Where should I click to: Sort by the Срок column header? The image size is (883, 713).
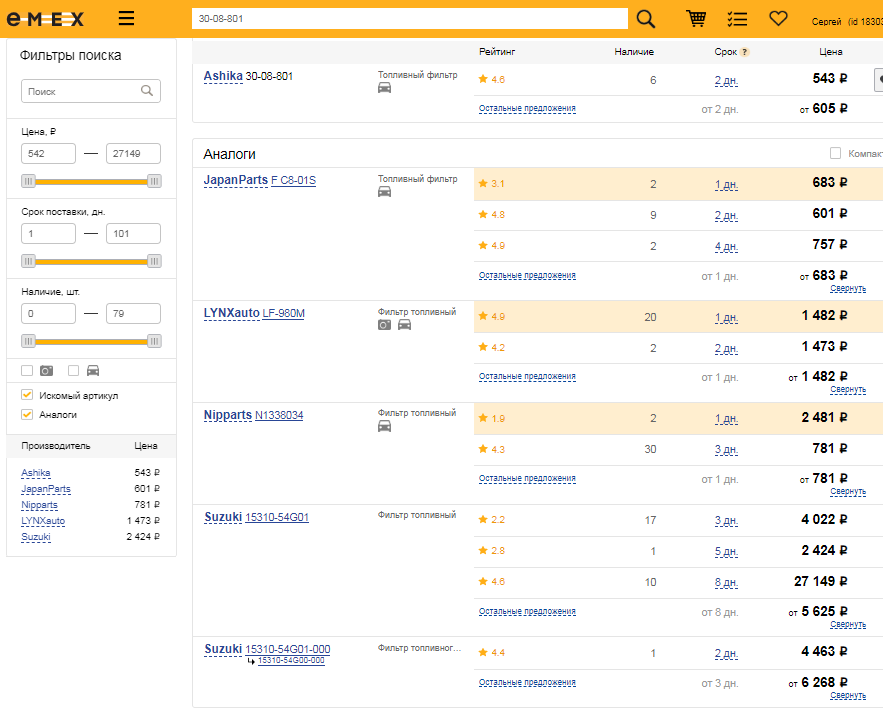pyautogui.click(x=725, y=52)
